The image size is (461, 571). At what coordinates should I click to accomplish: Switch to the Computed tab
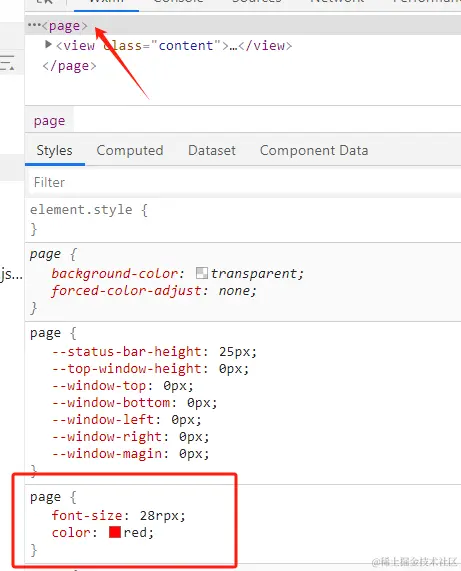click(130, 150)
